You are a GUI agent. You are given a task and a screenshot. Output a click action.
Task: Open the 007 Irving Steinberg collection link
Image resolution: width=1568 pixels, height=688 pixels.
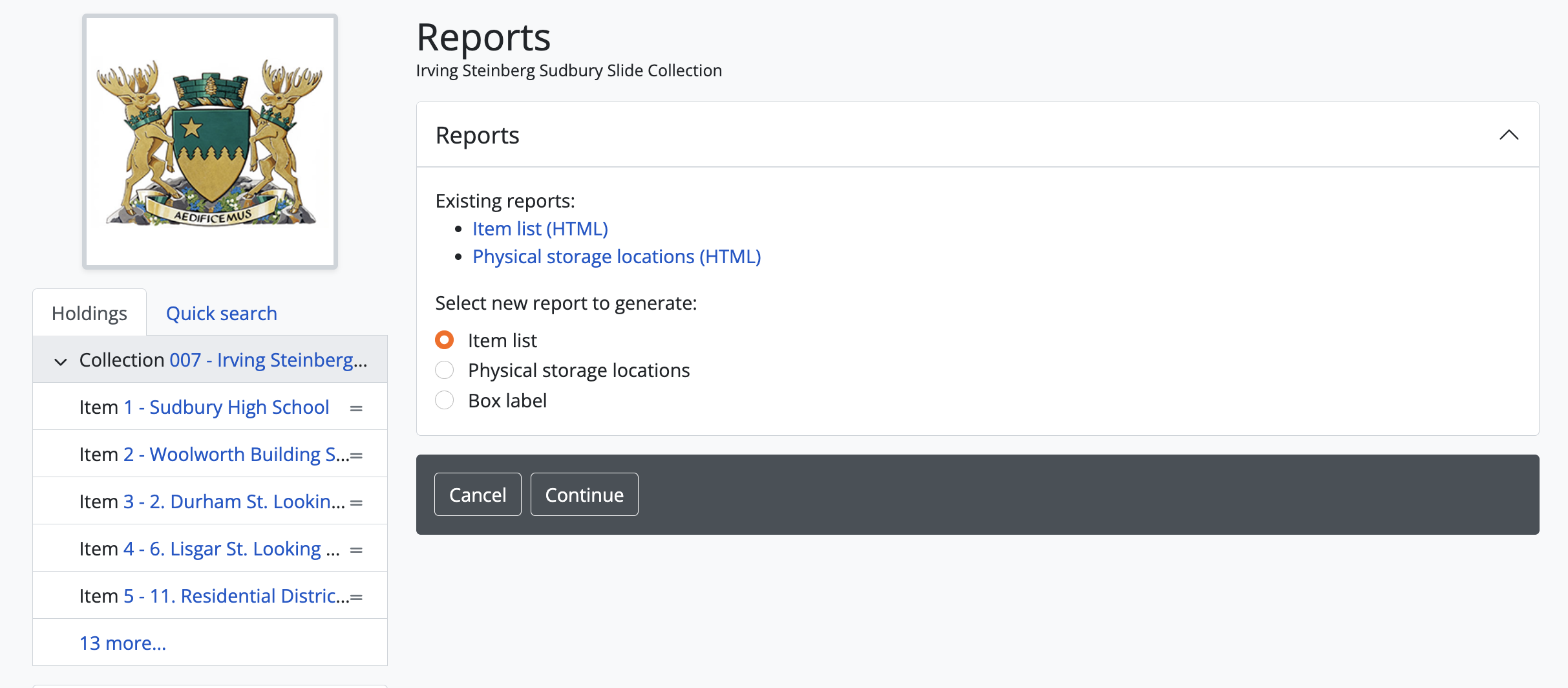pos(268,360)
